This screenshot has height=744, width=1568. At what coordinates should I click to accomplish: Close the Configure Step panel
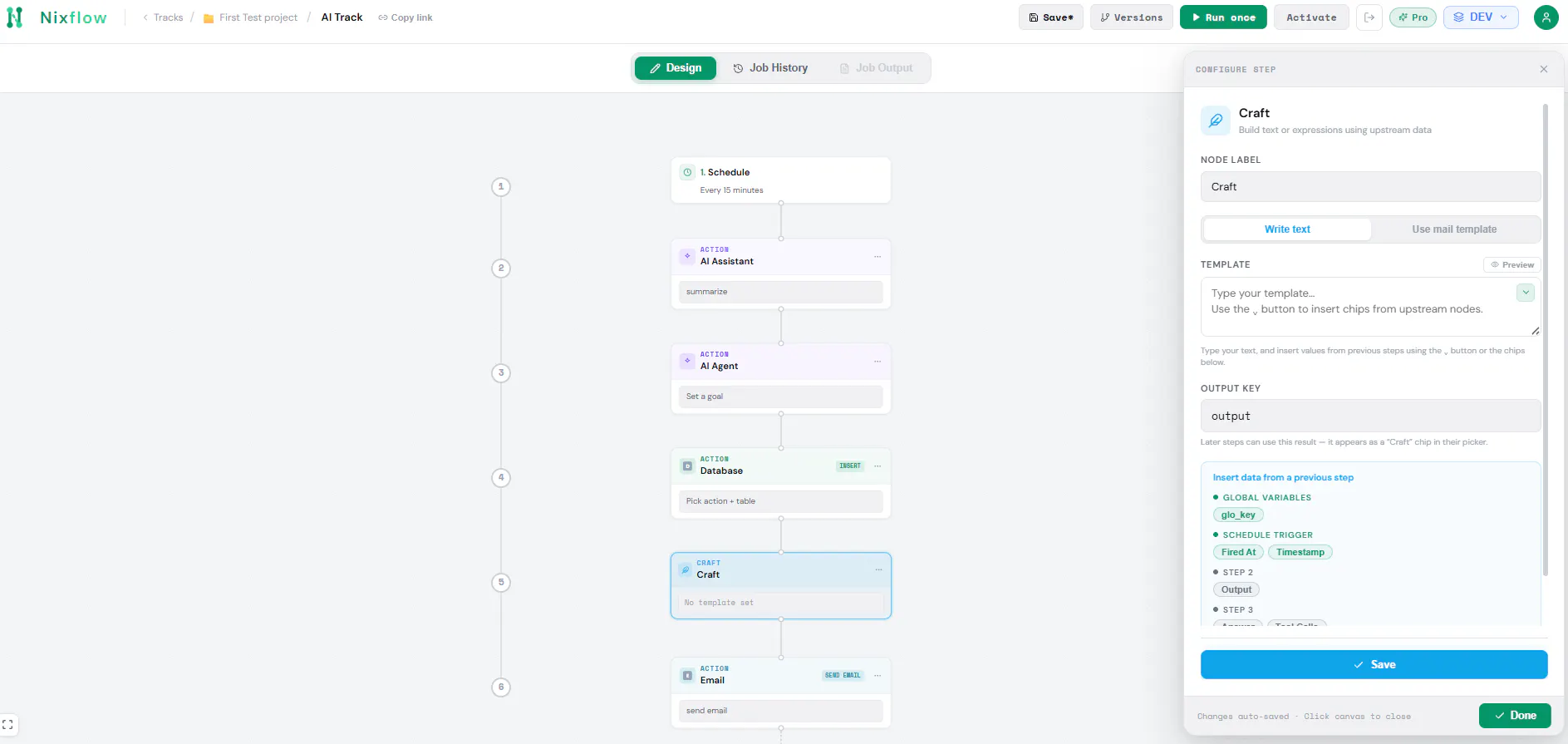pos(1543,69)
